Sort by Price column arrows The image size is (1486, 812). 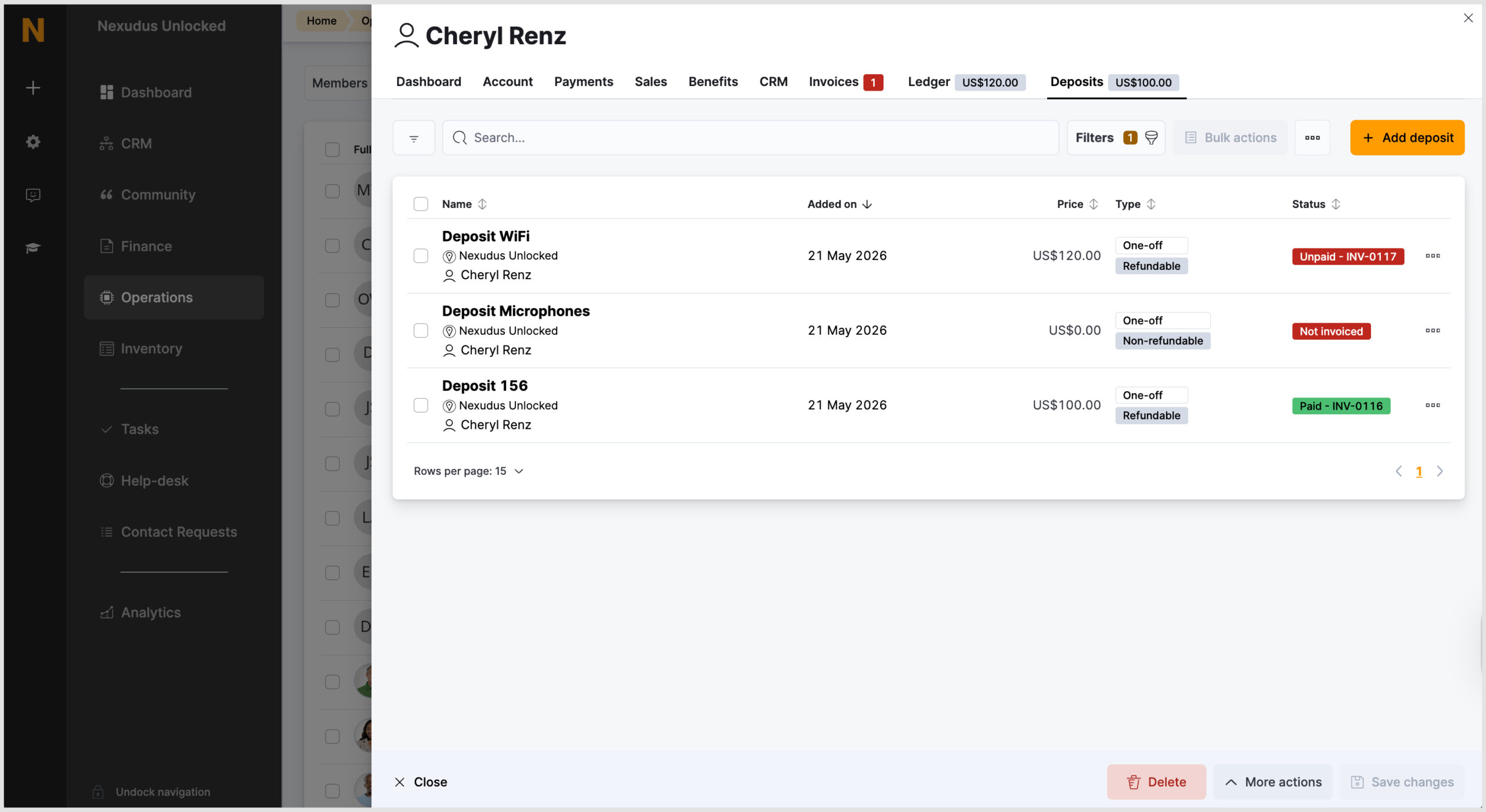pos(1094,204)
